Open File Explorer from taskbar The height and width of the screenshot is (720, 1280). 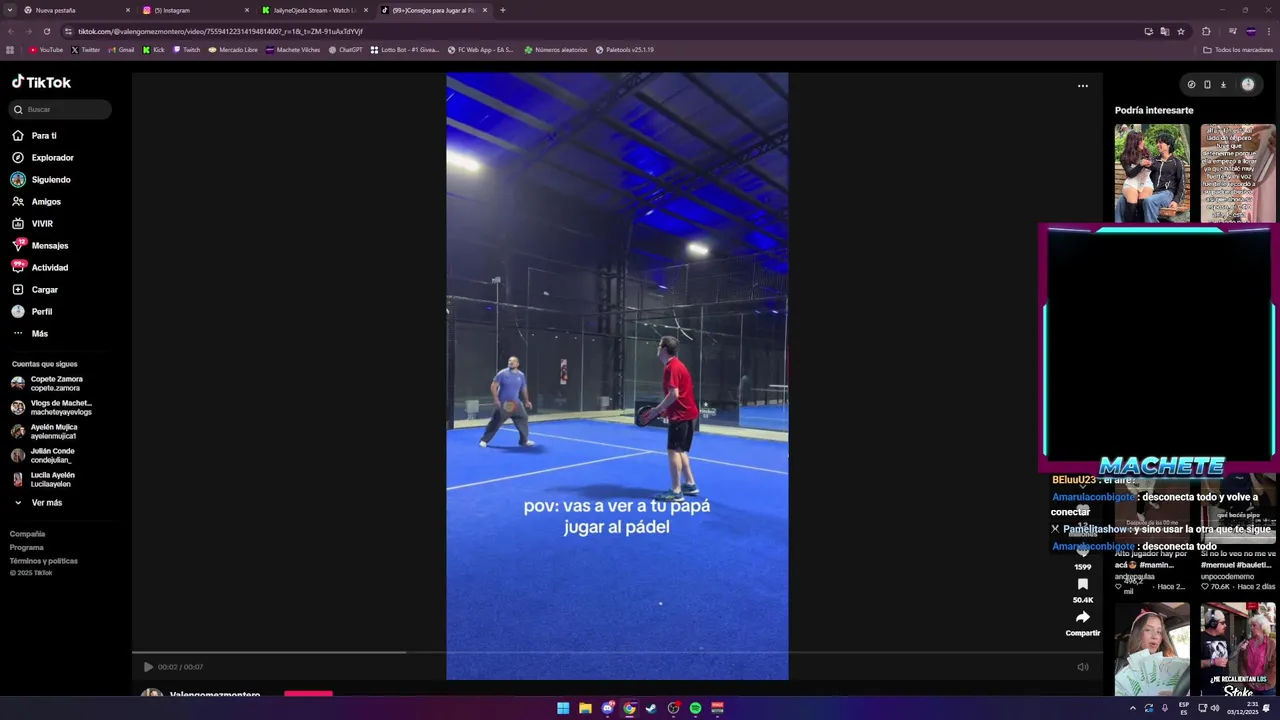[x=585, y=708]
